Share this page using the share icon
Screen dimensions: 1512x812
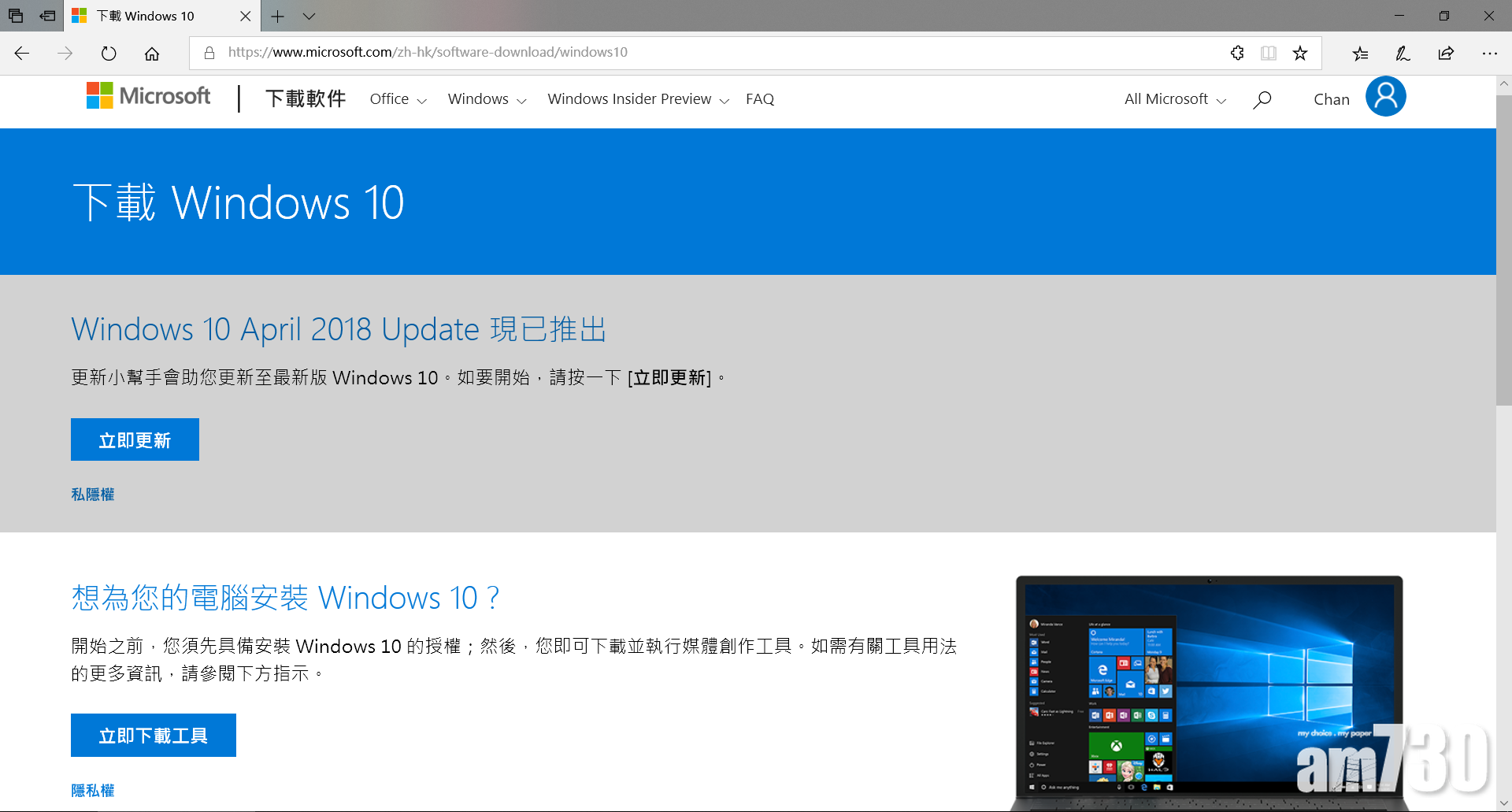pyautogui.click(x=1445, y=53)
